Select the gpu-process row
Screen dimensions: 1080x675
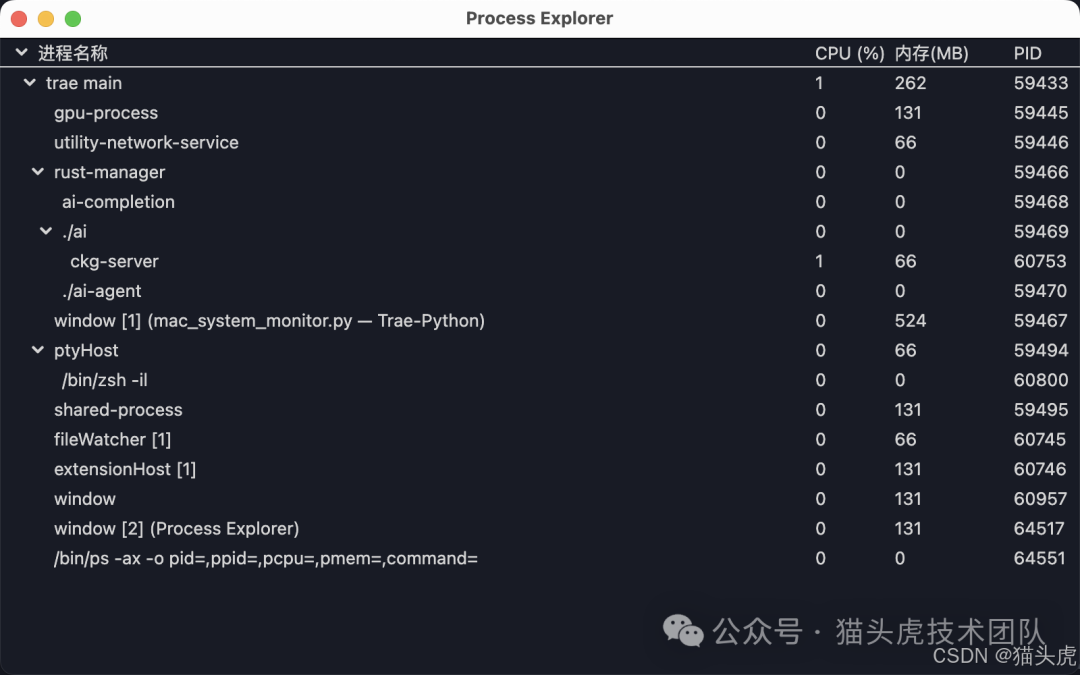pos(106,113)
